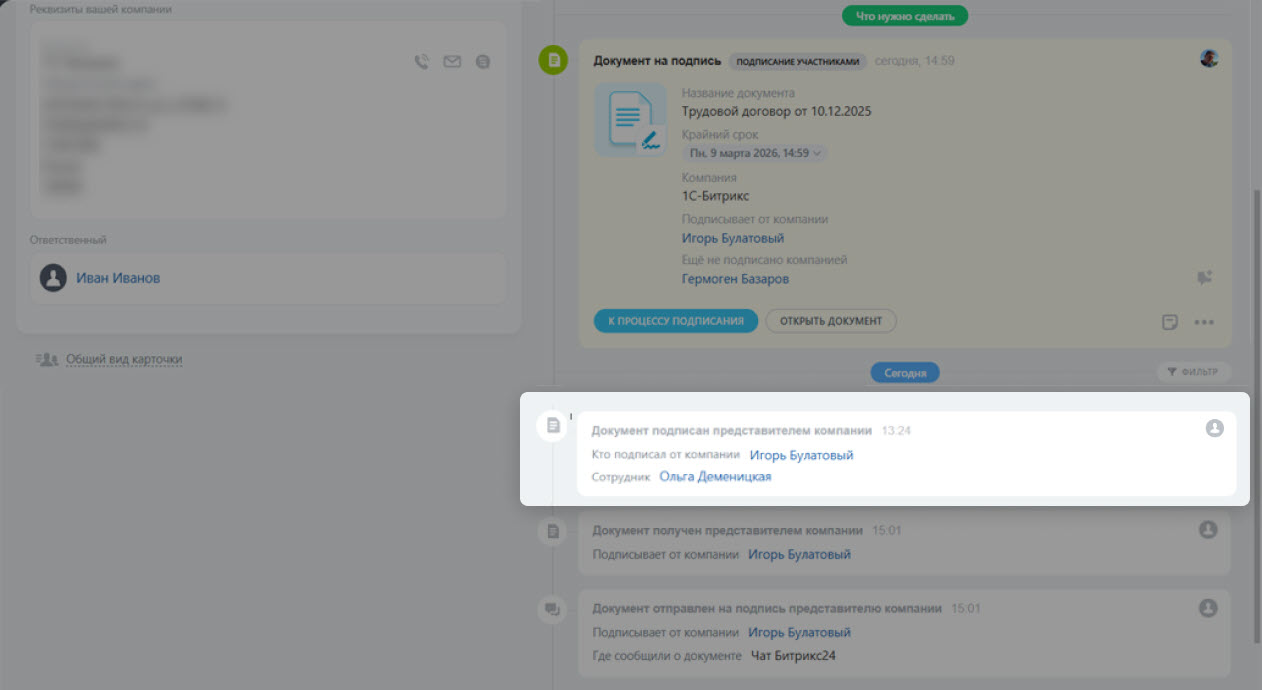1262x690 pixels.
Task: Click the chat-plus icon near Гермоген Базаров
Action: click(1204, 278)
